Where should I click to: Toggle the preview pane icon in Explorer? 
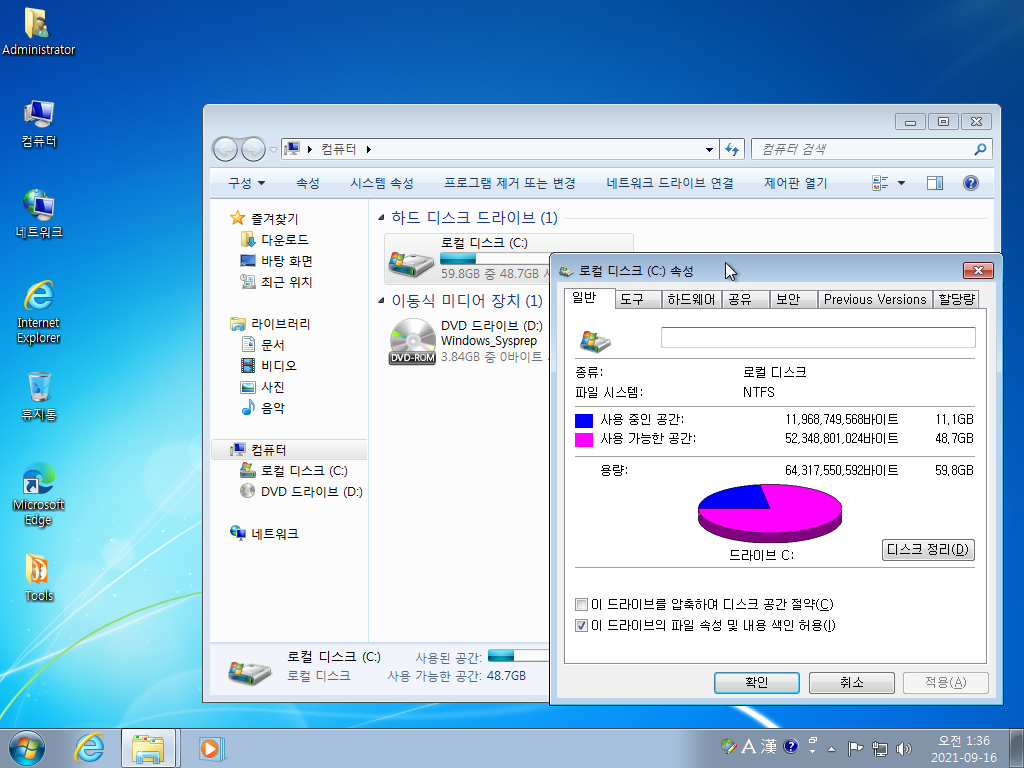[935, 183]
